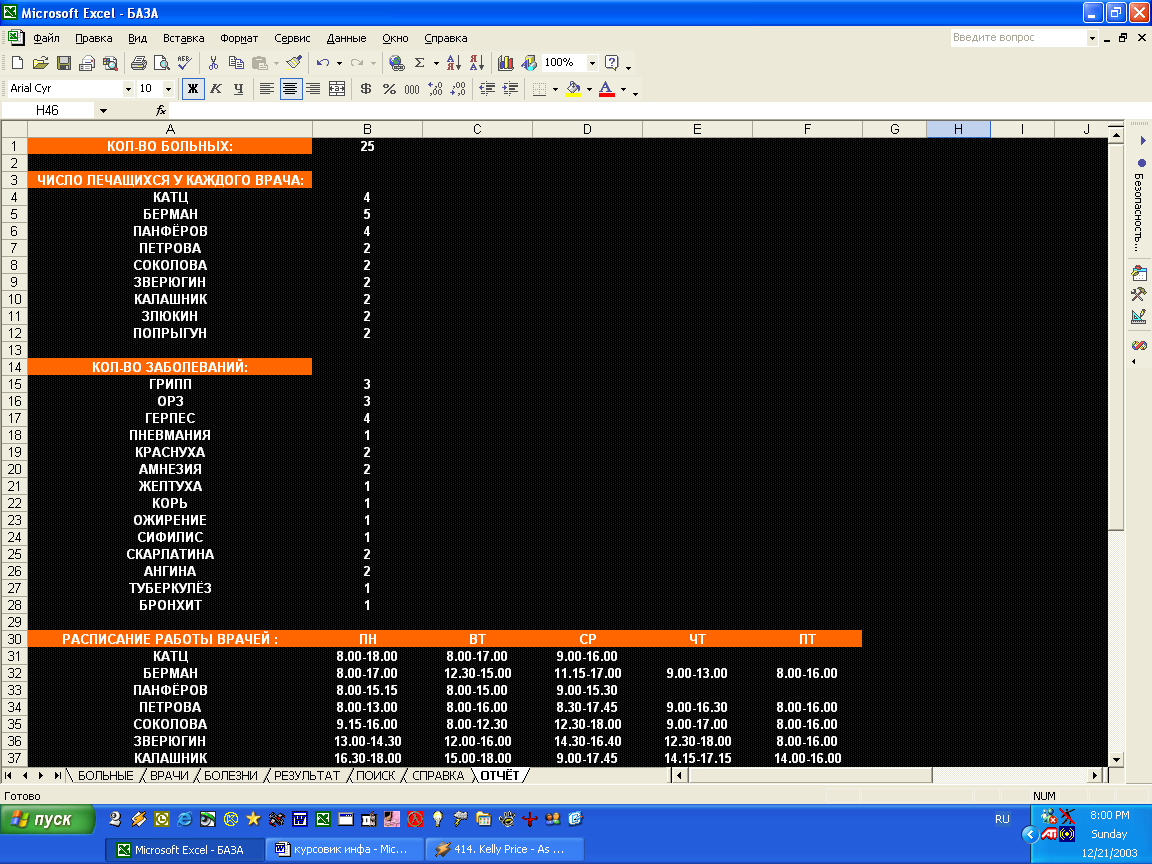Switch to the ПОИСК sheet tab
Image resolution: width=1152 pixels, height=864 pixels.
pyautogui.click(x=375, y=776)
